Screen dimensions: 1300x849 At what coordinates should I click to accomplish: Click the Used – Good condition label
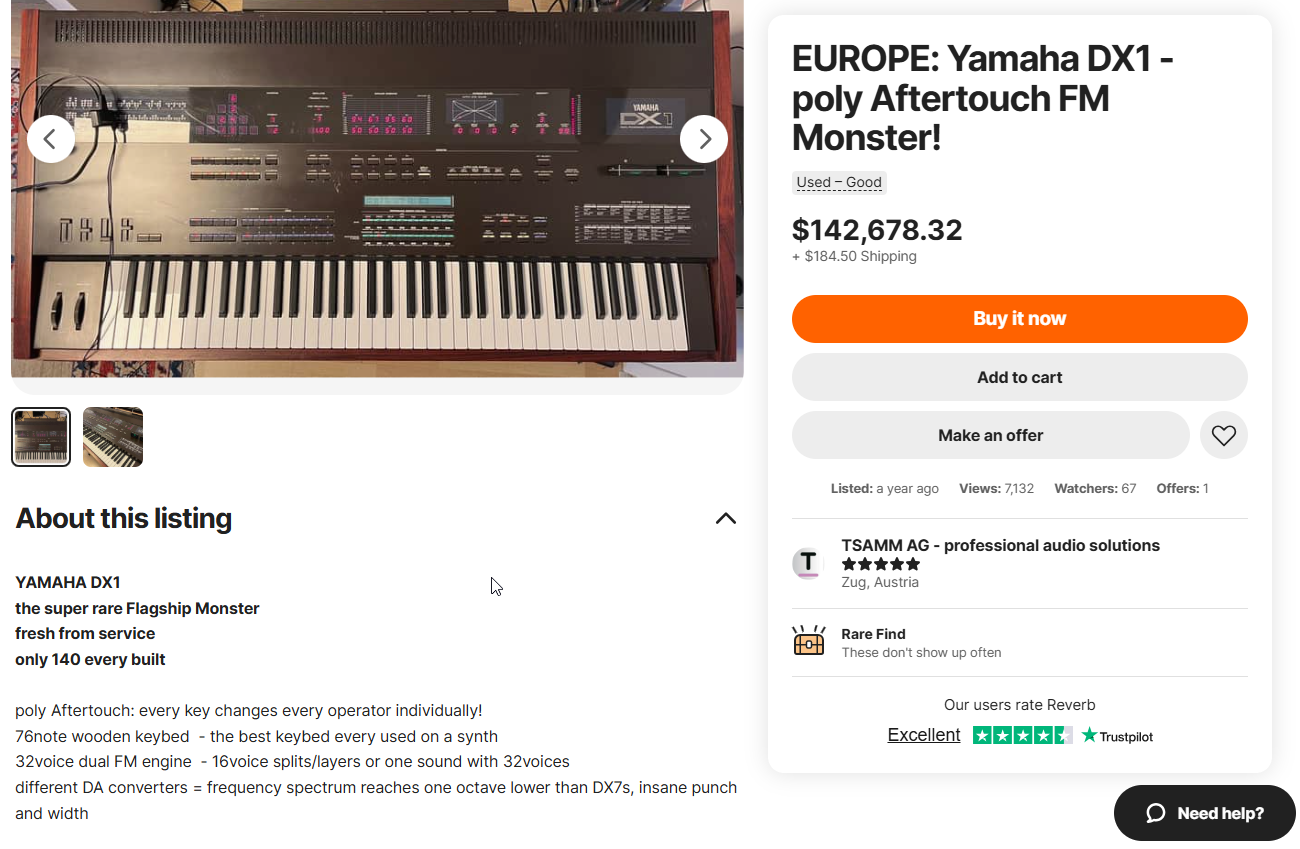839,182
